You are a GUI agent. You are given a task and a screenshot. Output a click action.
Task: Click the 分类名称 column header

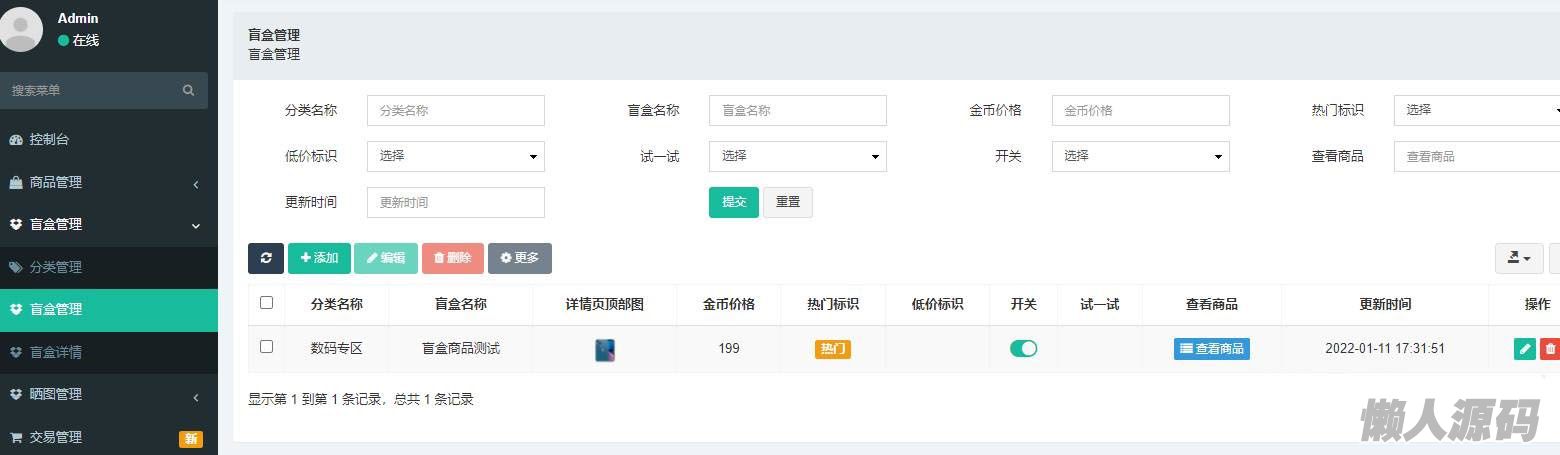click(x=337, y=304)
